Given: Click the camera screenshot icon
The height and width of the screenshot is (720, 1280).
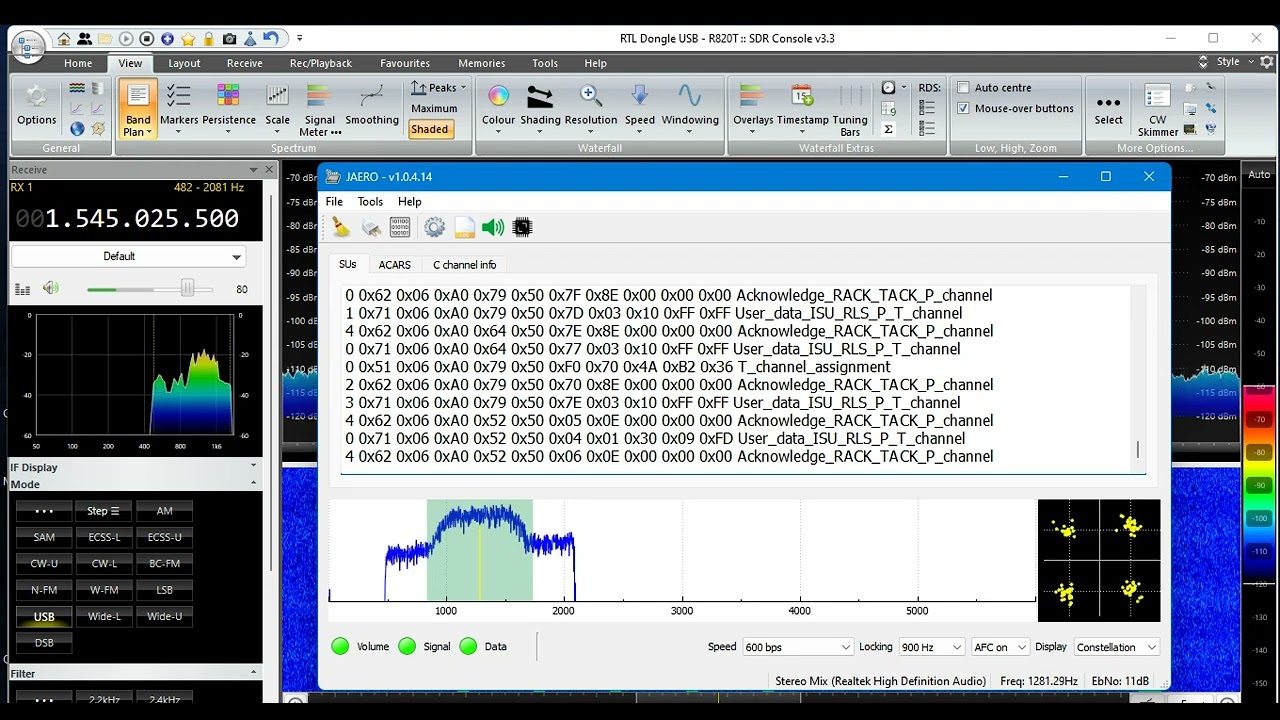Looking at the screenshot, I should pos(229,39).
